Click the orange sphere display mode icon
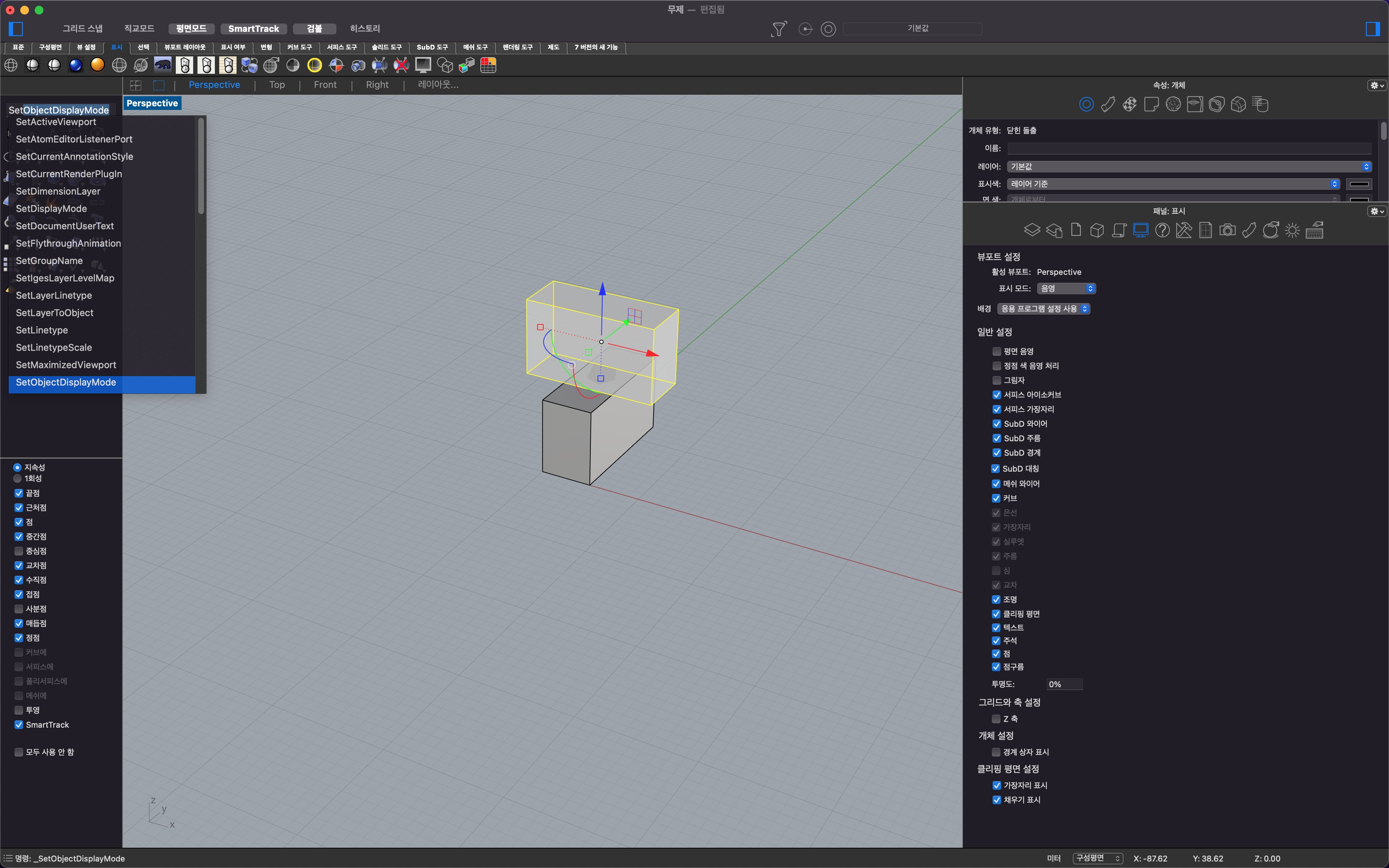1389x868 pixels. (98, 65)
